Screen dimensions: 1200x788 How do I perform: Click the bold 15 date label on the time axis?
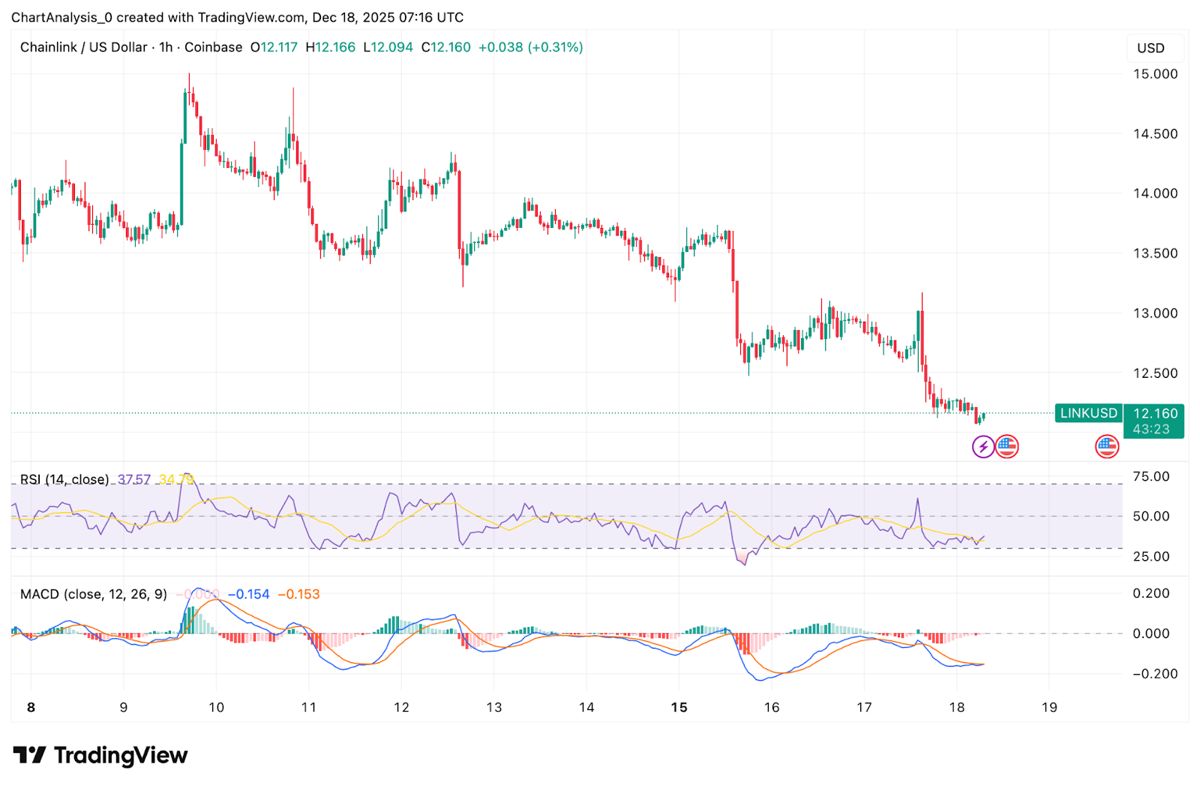point(678,706)
